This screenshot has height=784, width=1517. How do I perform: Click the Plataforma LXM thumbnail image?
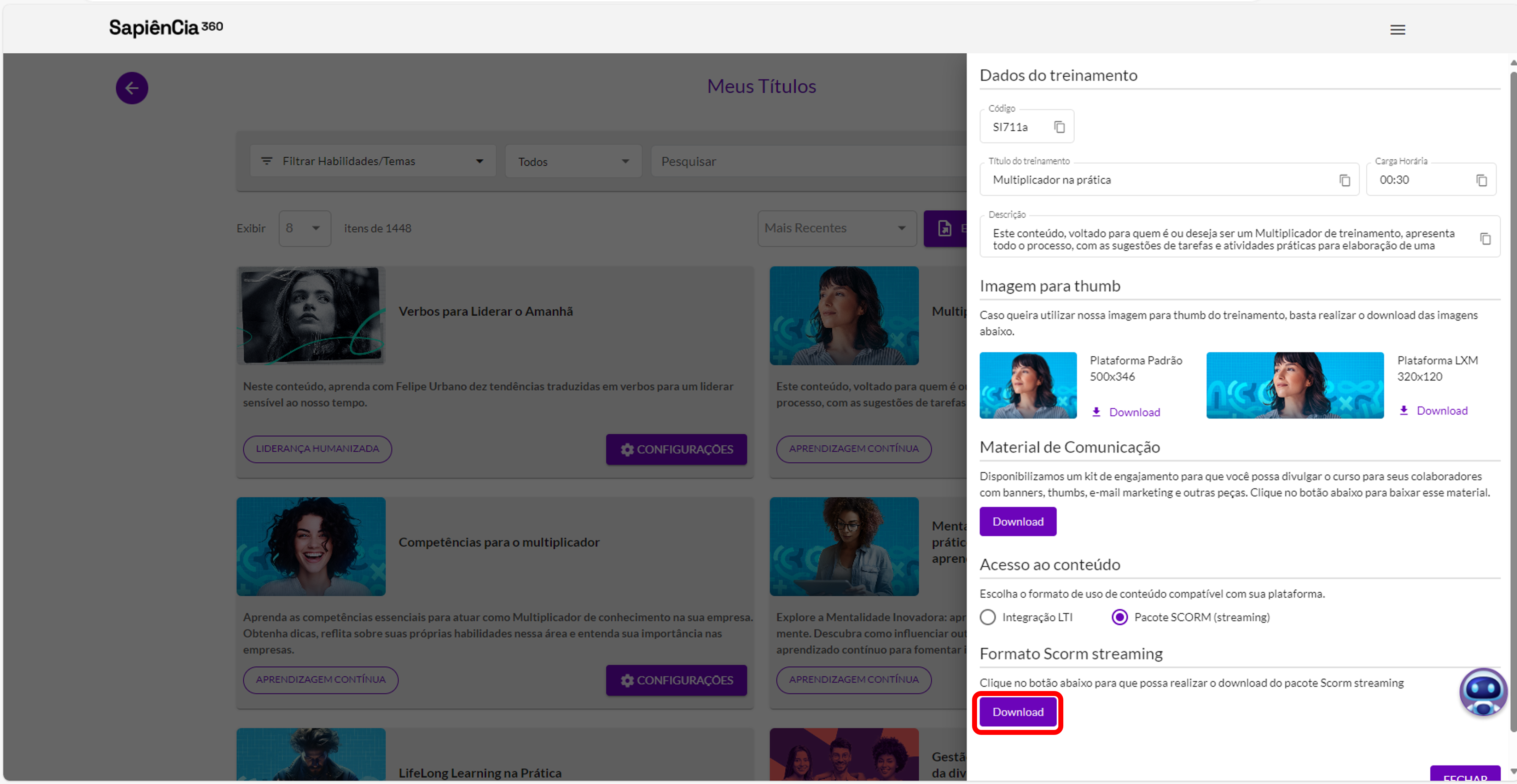pyautogui.click(x=1294, y=386)
